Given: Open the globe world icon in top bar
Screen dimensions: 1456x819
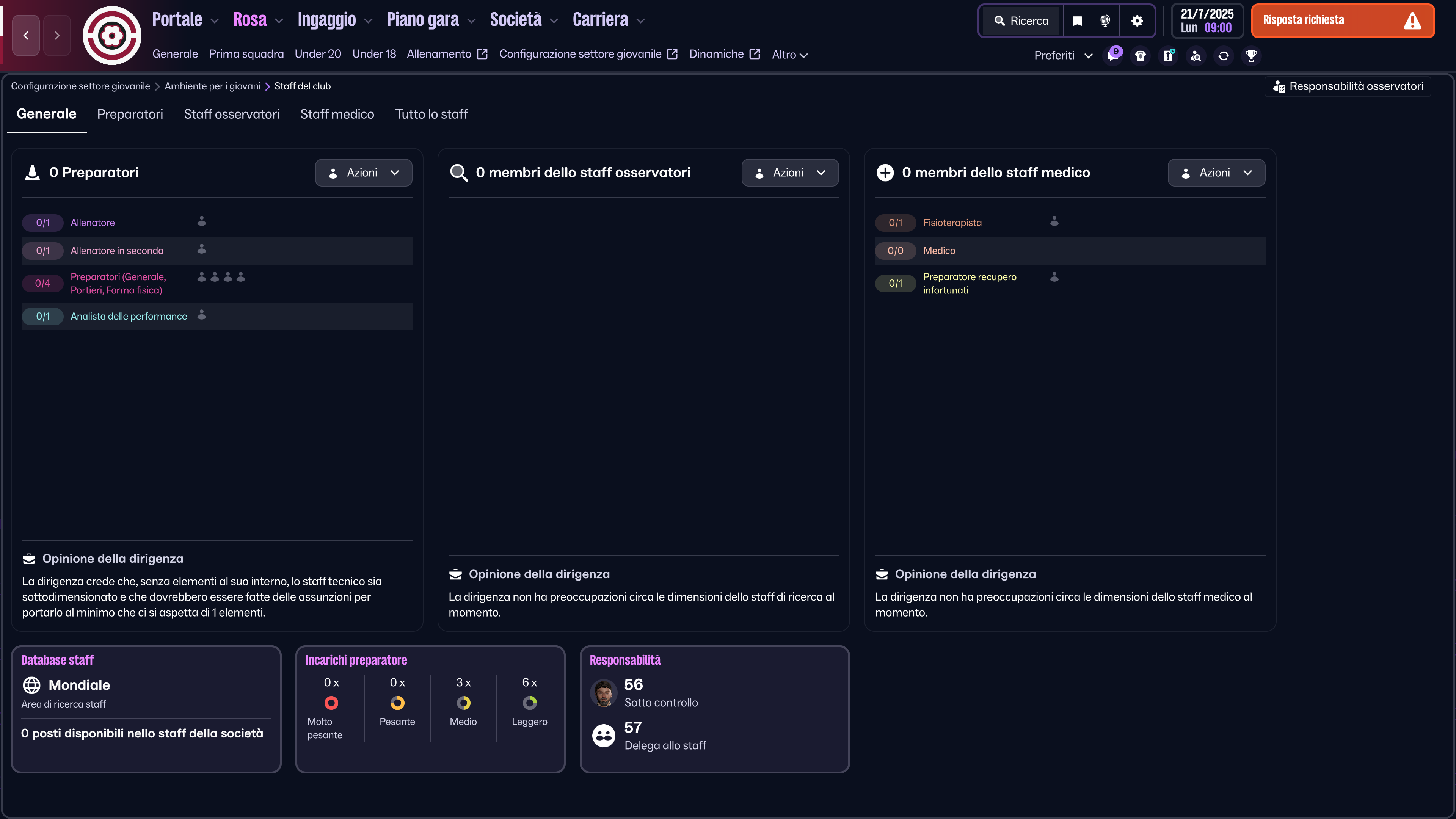Looking at the screenshot, I should pos(1105,21).
